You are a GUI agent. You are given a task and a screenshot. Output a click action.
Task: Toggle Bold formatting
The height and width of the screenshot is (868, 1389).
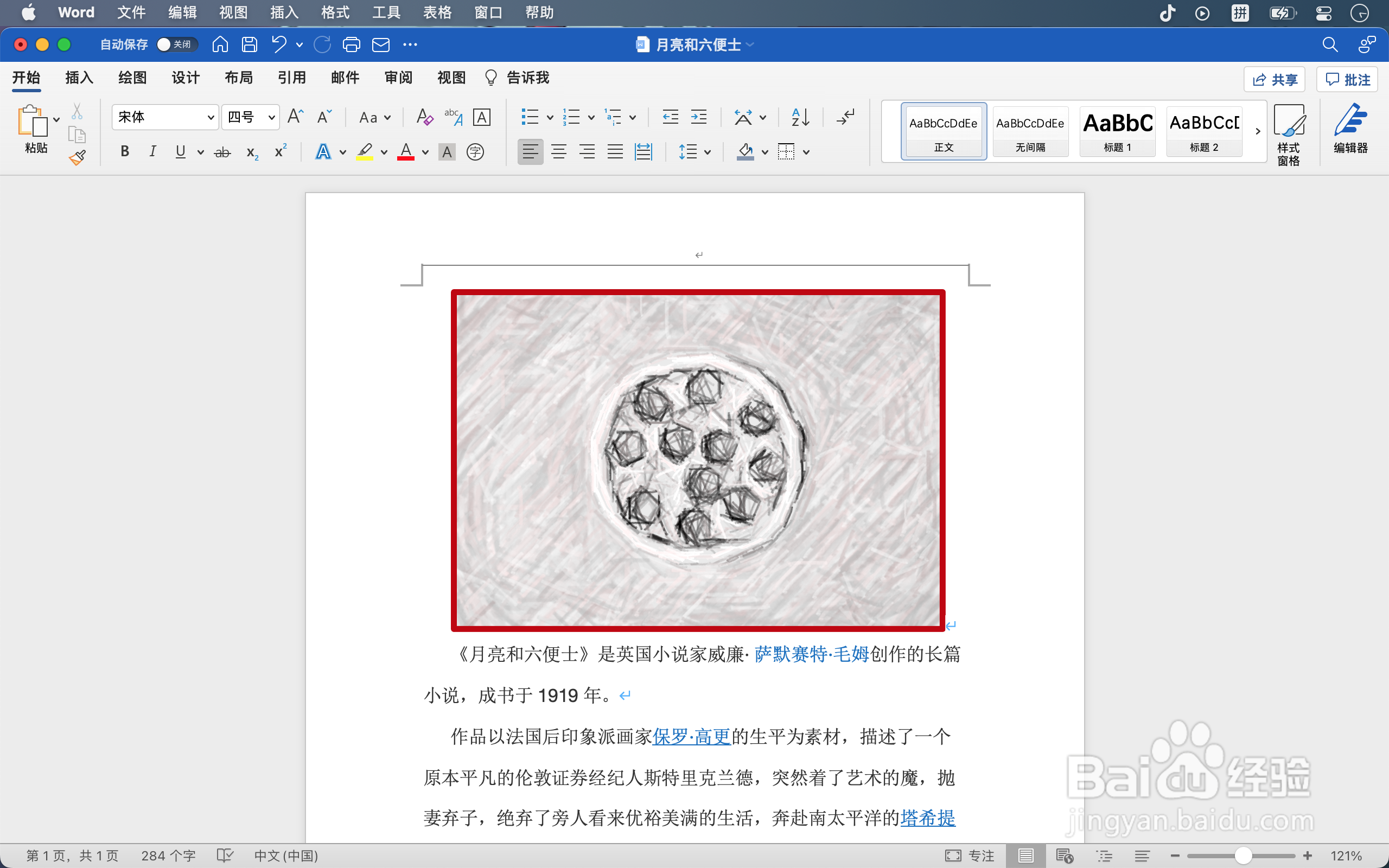click(x=125, y=151)
